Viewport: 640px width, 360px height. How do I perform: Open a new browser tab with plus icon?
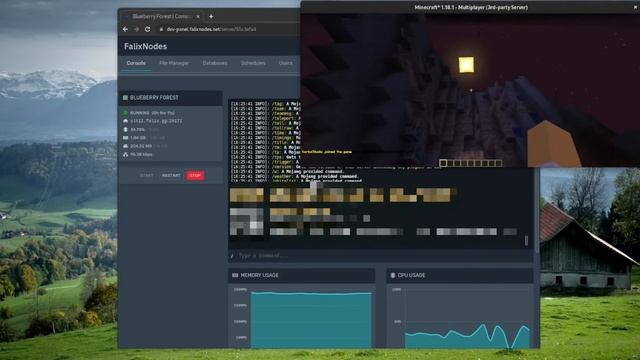point(211,16)
